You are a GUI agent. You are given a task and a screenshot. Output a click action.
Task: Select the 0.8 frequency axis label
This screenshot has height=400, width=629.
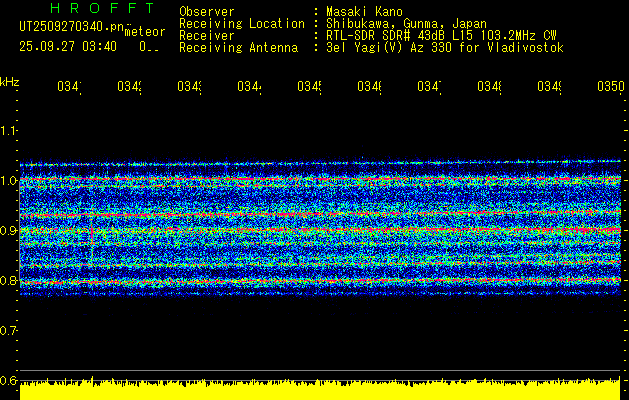[9, 281]
